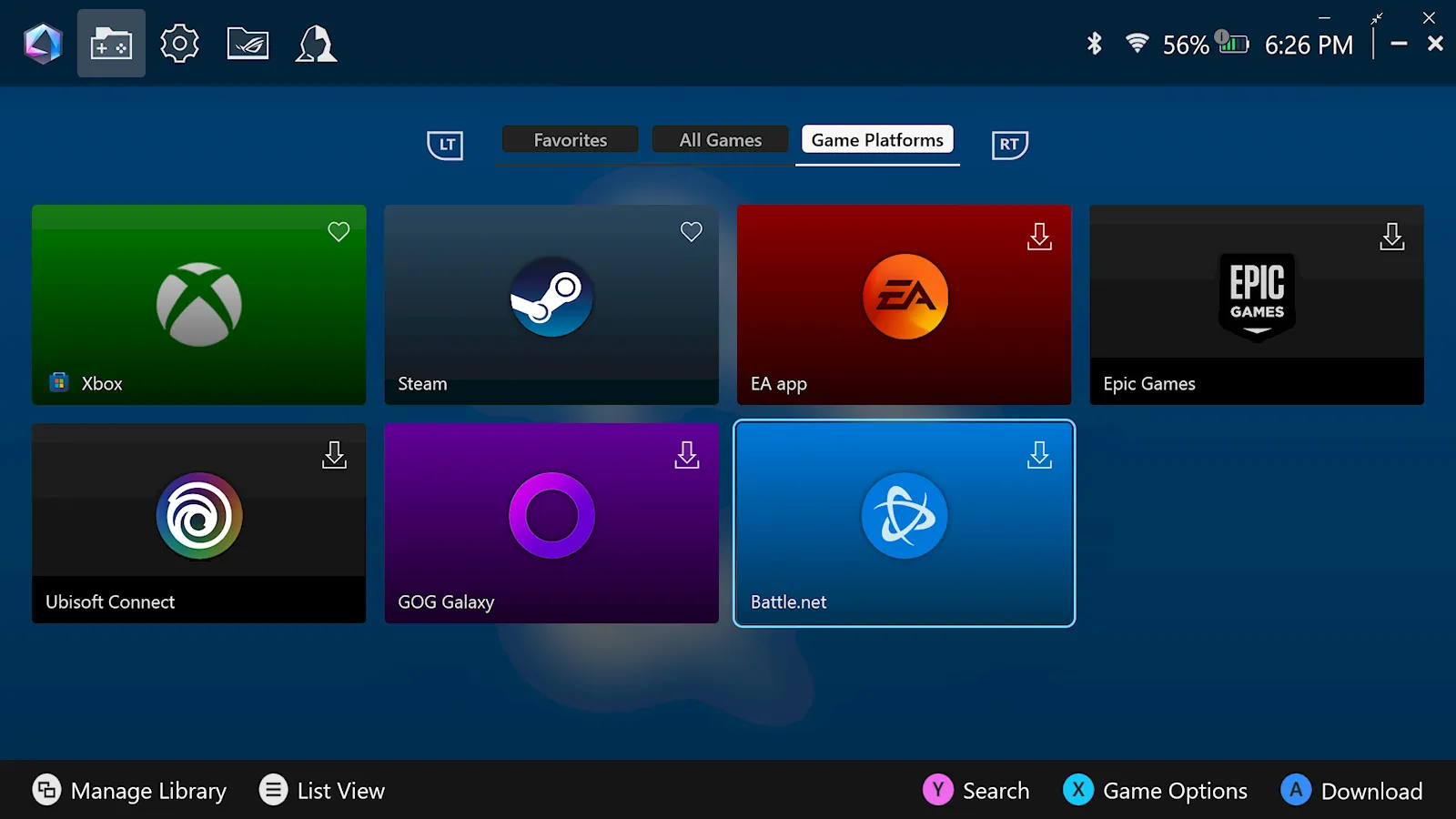The height and width of the screenshot is (819, 1456).
Task: Click download icon on Epic Games tile
Action: [1391, 237]
